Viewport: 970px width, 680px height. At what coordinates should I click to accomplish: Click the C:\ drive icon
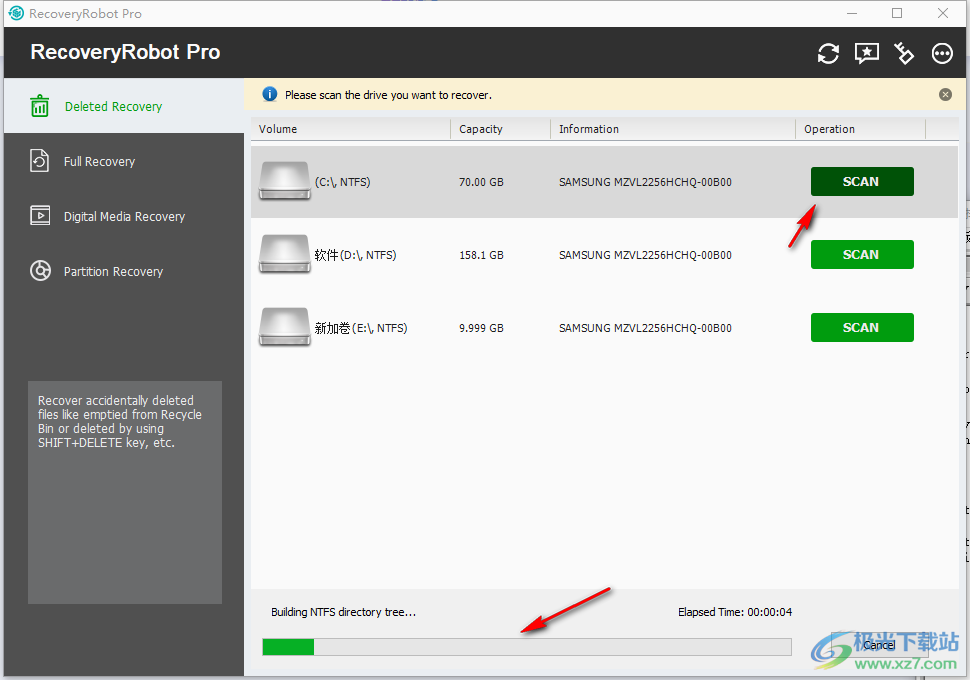[285, 181]
